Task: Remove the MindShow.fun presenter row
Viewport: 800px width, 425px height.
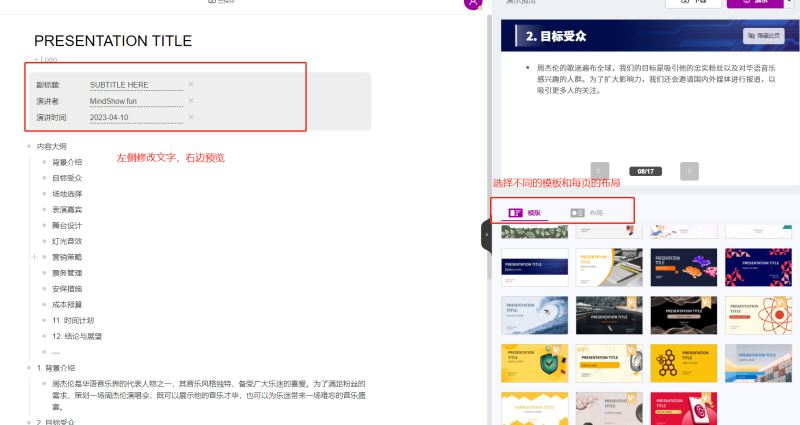Action: pyautogui.click(x=191, y=101)
